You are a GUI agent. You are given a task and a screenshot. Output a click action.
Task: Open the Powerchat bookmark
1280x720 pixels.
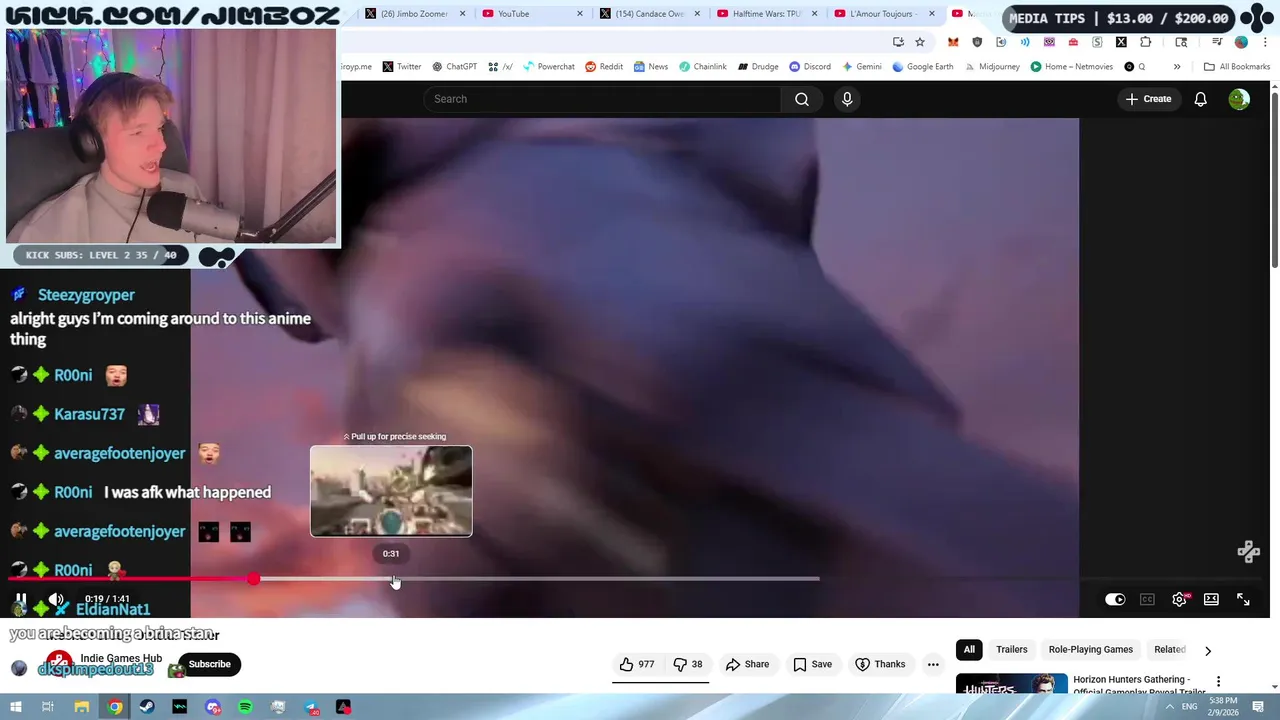548,66
